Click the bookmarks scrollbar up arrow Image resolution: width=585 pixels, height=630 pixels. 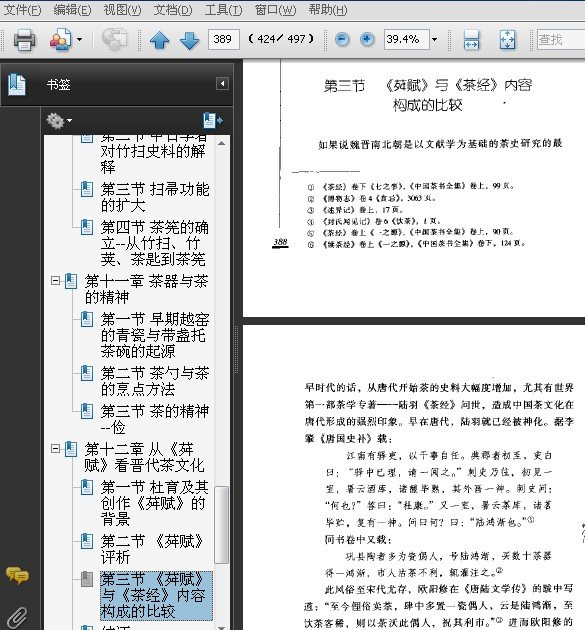pos(221,143)
